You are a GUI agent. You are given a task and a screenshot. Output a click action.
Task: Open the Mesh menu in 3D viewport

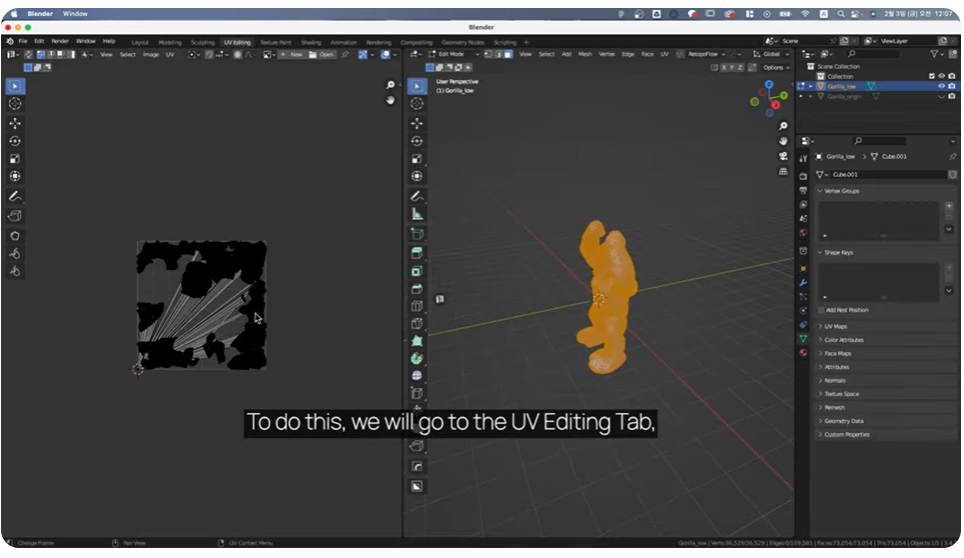(585, 54)
